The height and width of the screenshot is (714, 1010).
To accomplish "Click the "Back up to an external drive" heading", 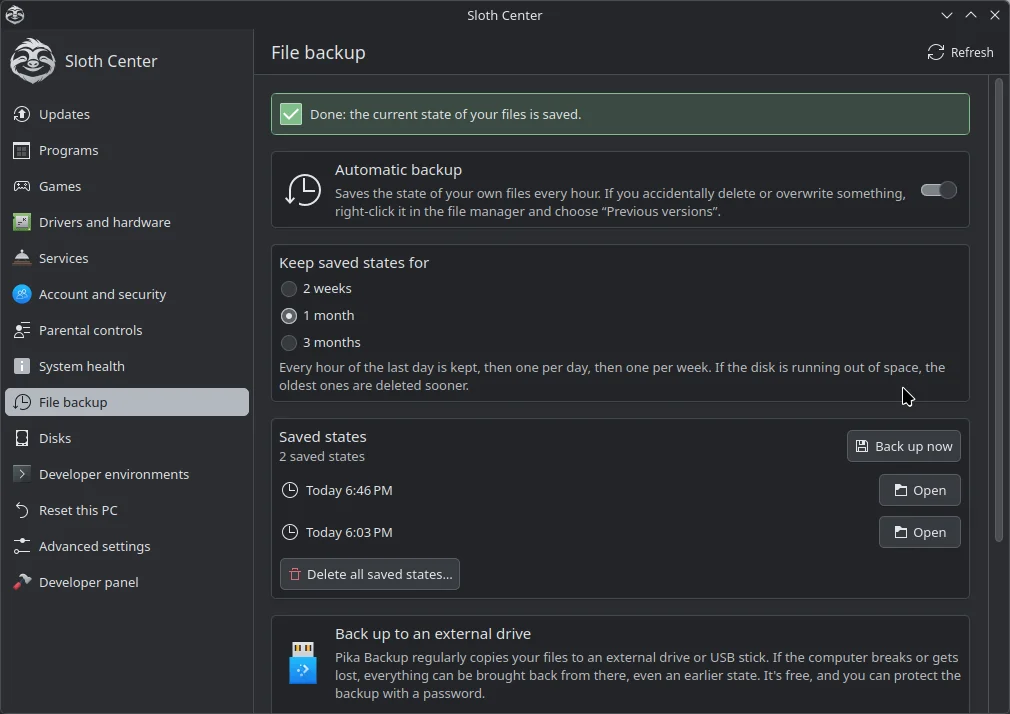I will [433, 634].
